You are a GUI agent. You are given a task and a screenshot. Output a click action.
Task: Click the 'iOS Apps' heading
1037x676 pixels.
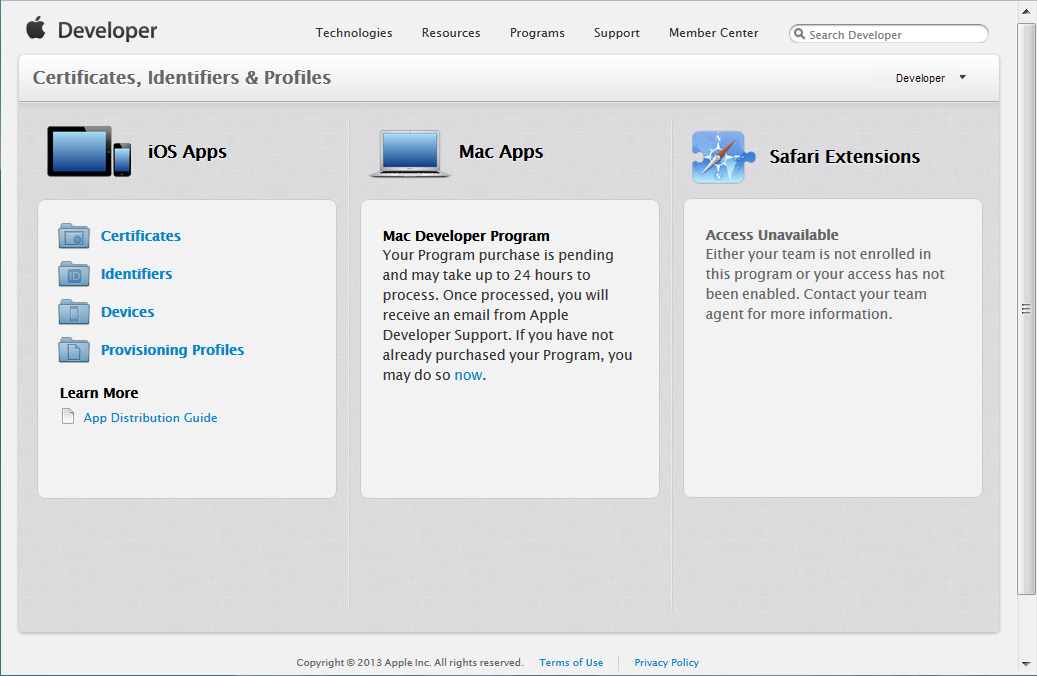(187, 151)
